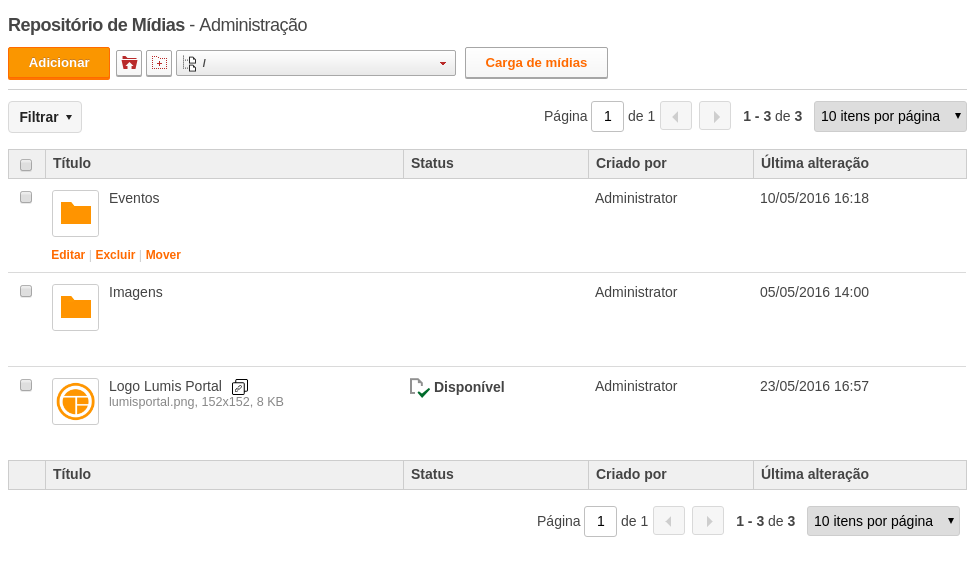Viewport: 975px width, 566px height.
Task: Click the Logo Lumis Portal thumbnail
Action: [75, 401]
